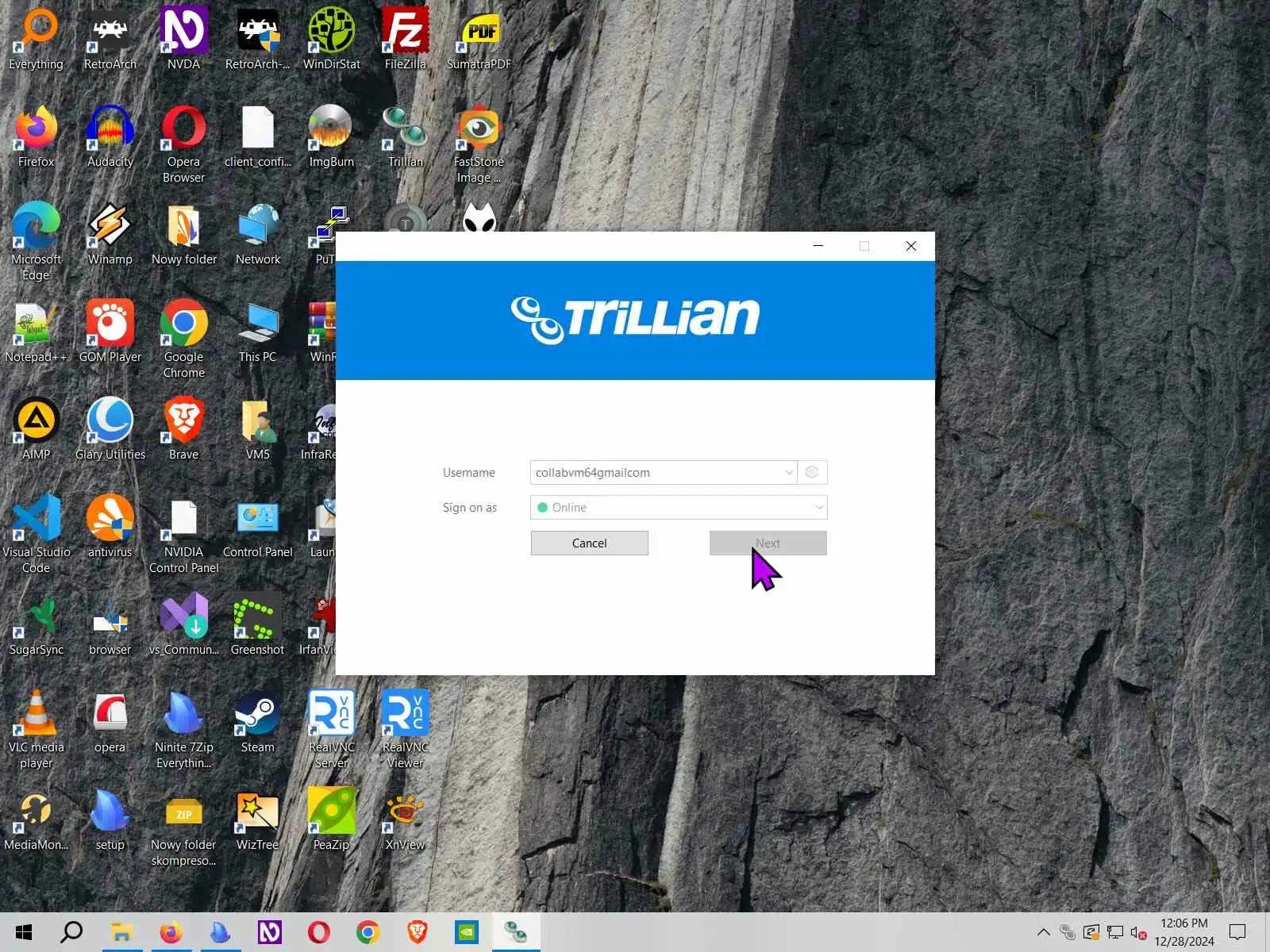Select the GOM Player desktop icon
1270x952 pixels.
pyautogui.click(x=110, y=332)
